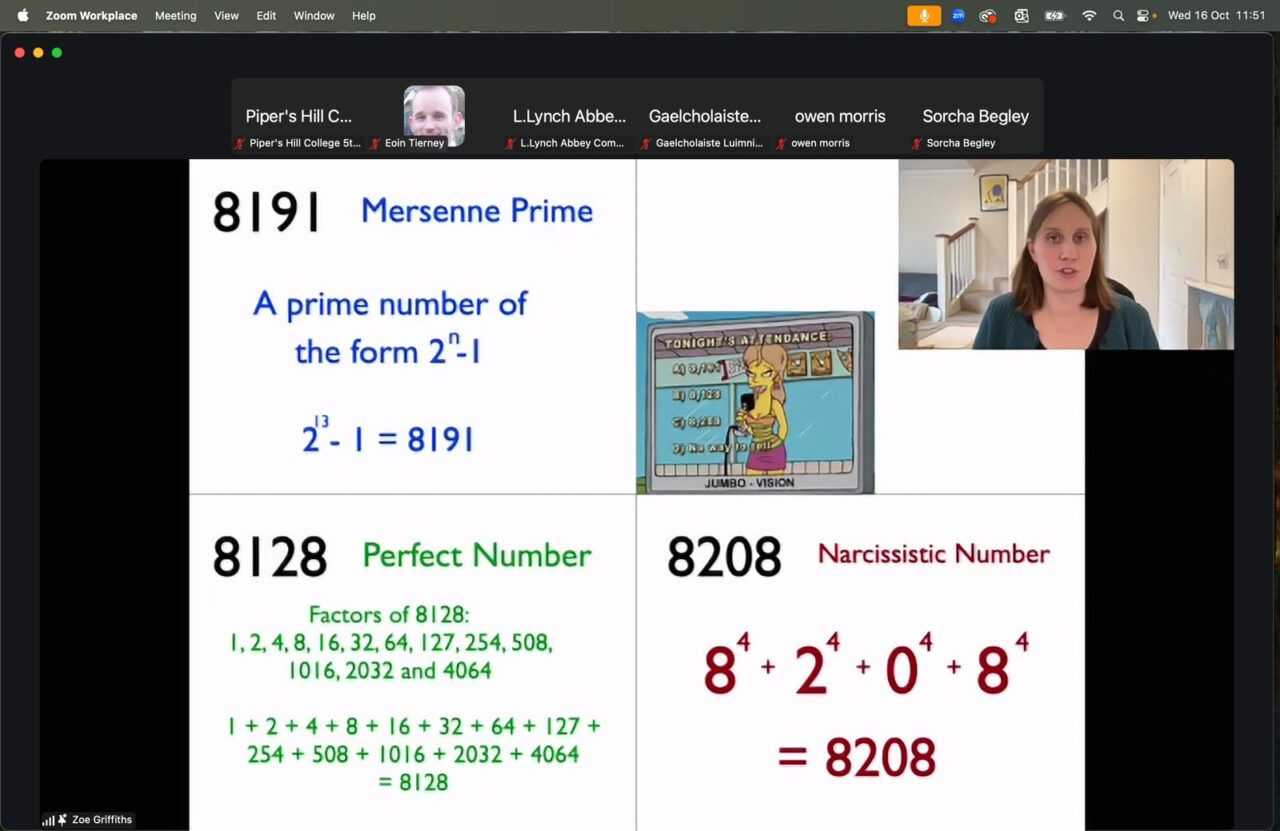Click the Creative Cloud menu bar icon
1280x831 pixels.
[x=988, y=16]
